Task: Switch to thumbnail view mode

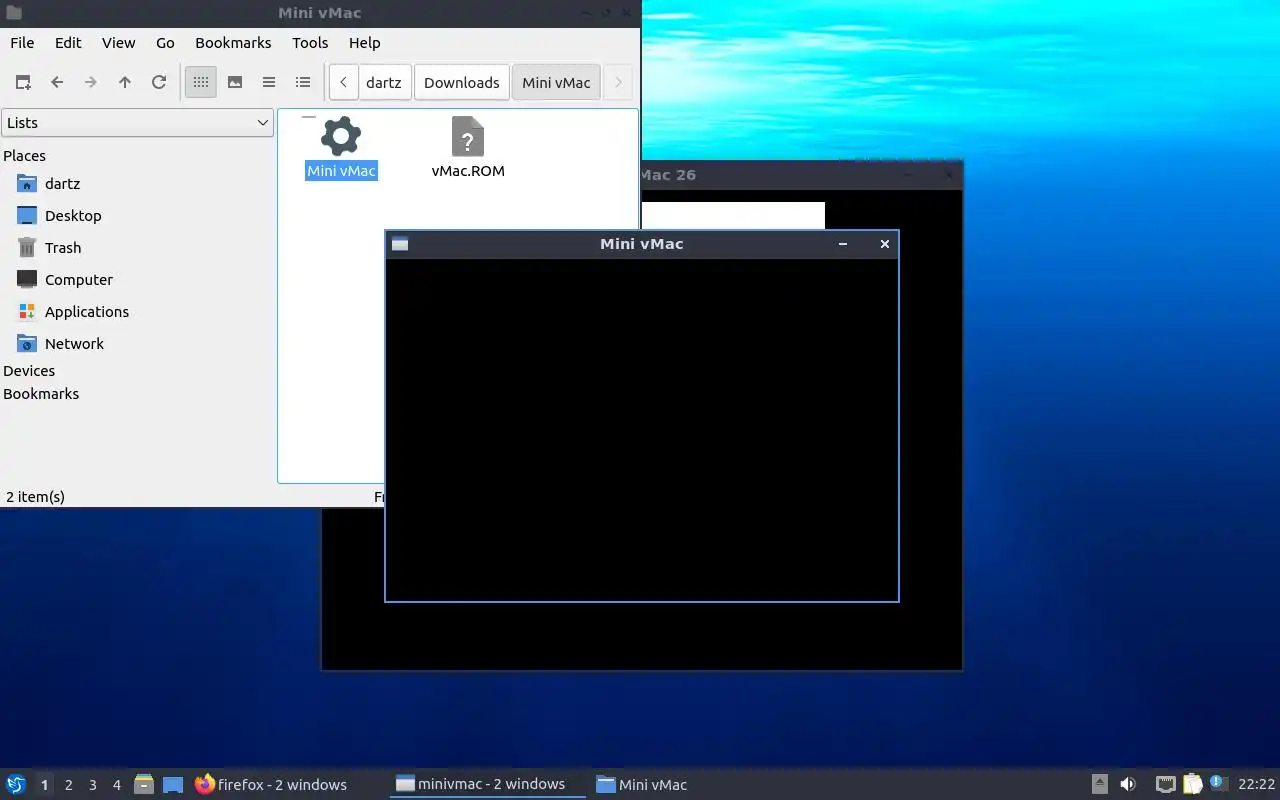Action: pyautogui.click(x=235, y=82)
